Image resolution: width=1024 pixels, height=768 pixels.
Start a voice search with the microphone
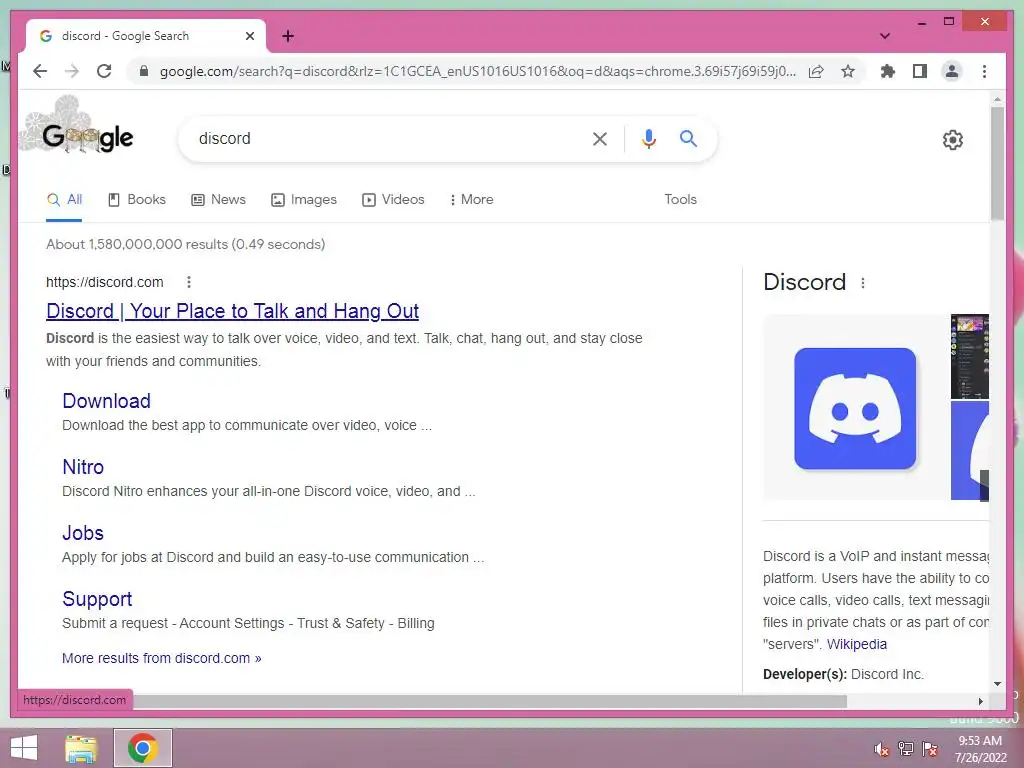[648, 138]
